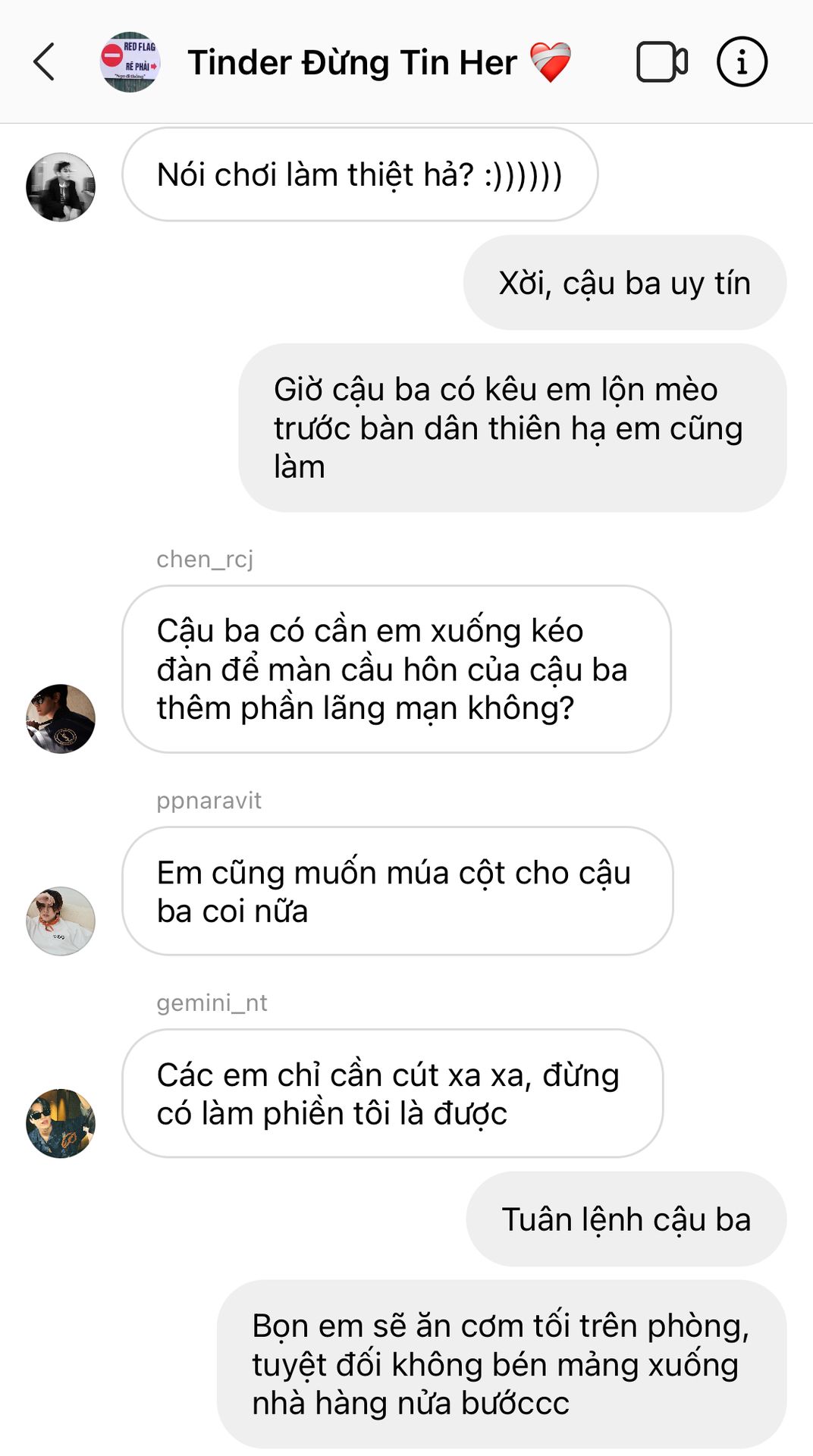Open ppnaravit's profile picture
The height and width of the screenshot is (1456, 813).
(x=61, y=921)
